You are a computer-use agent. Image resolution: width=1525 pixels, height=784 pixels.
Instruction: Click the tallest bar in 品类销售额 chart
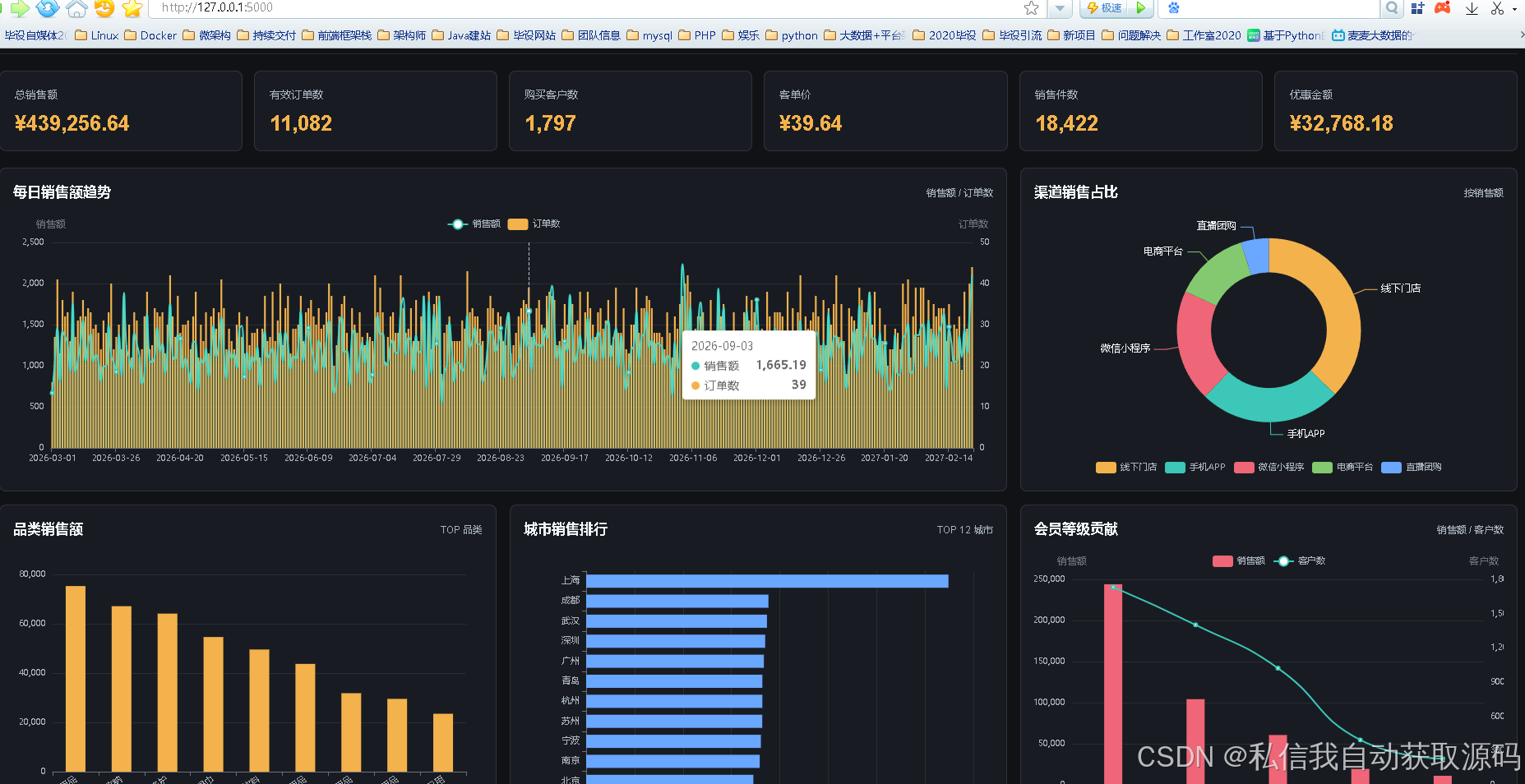[76, 679]
